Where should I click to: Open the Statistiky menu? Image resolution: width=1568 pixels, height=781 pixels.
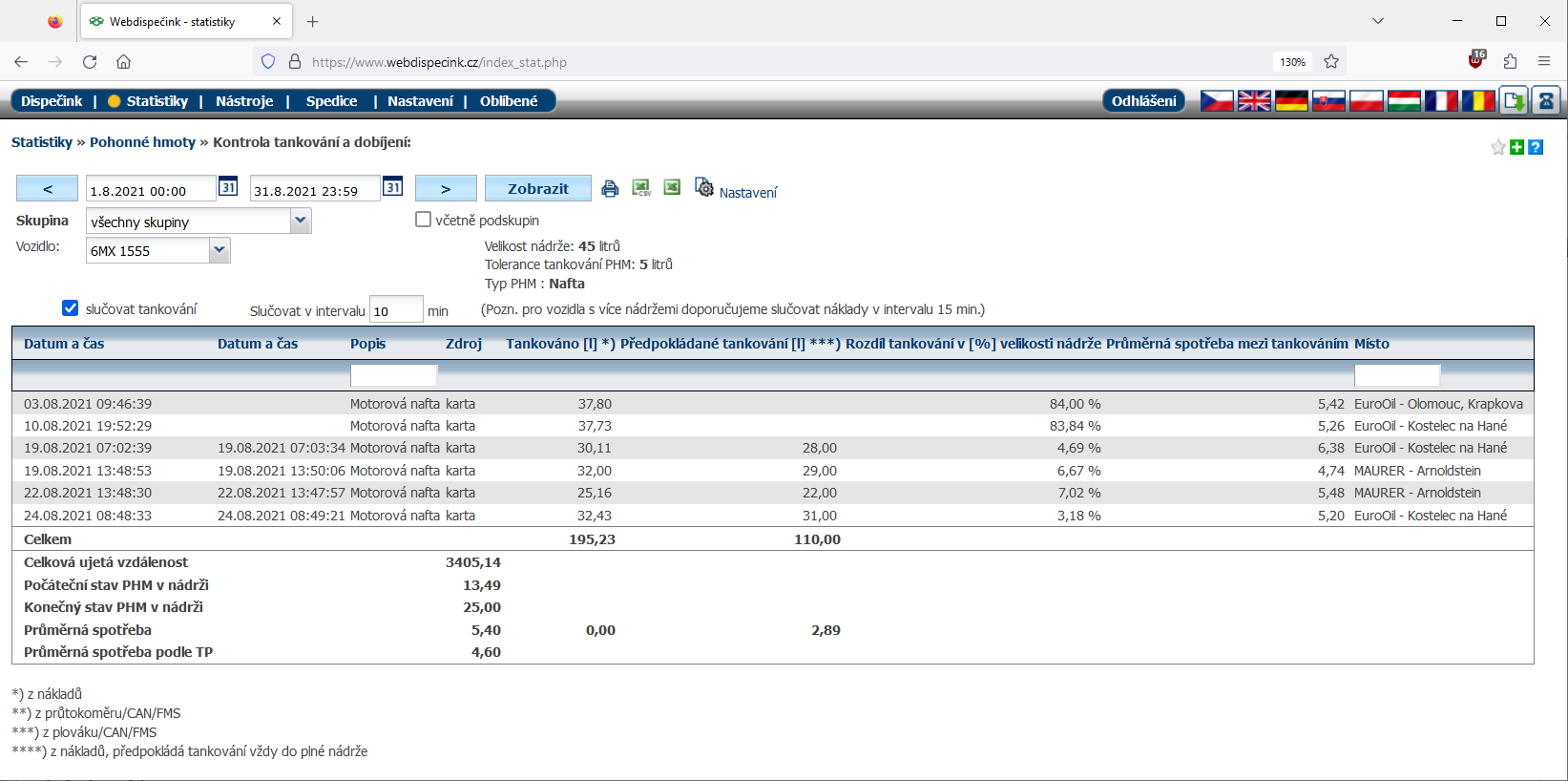click(157, 101)
